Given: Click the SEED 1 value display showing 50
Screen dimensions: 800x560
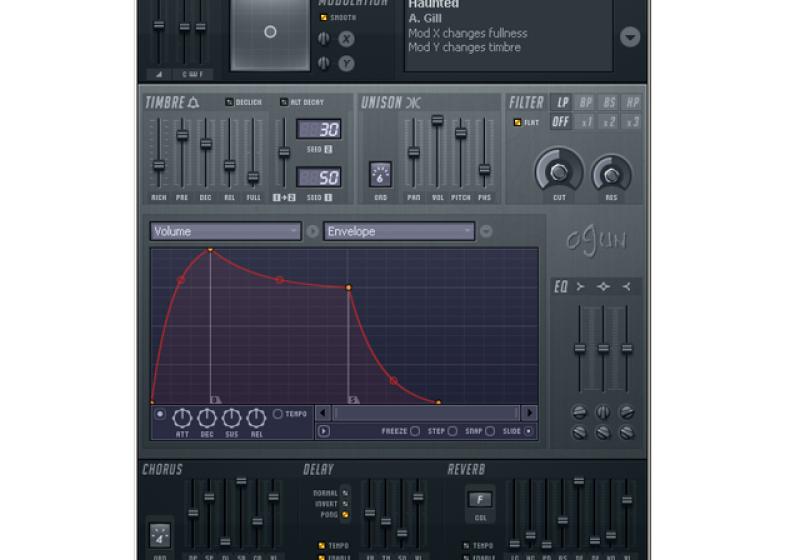Looking at the screenshot, I should [319, 177].
